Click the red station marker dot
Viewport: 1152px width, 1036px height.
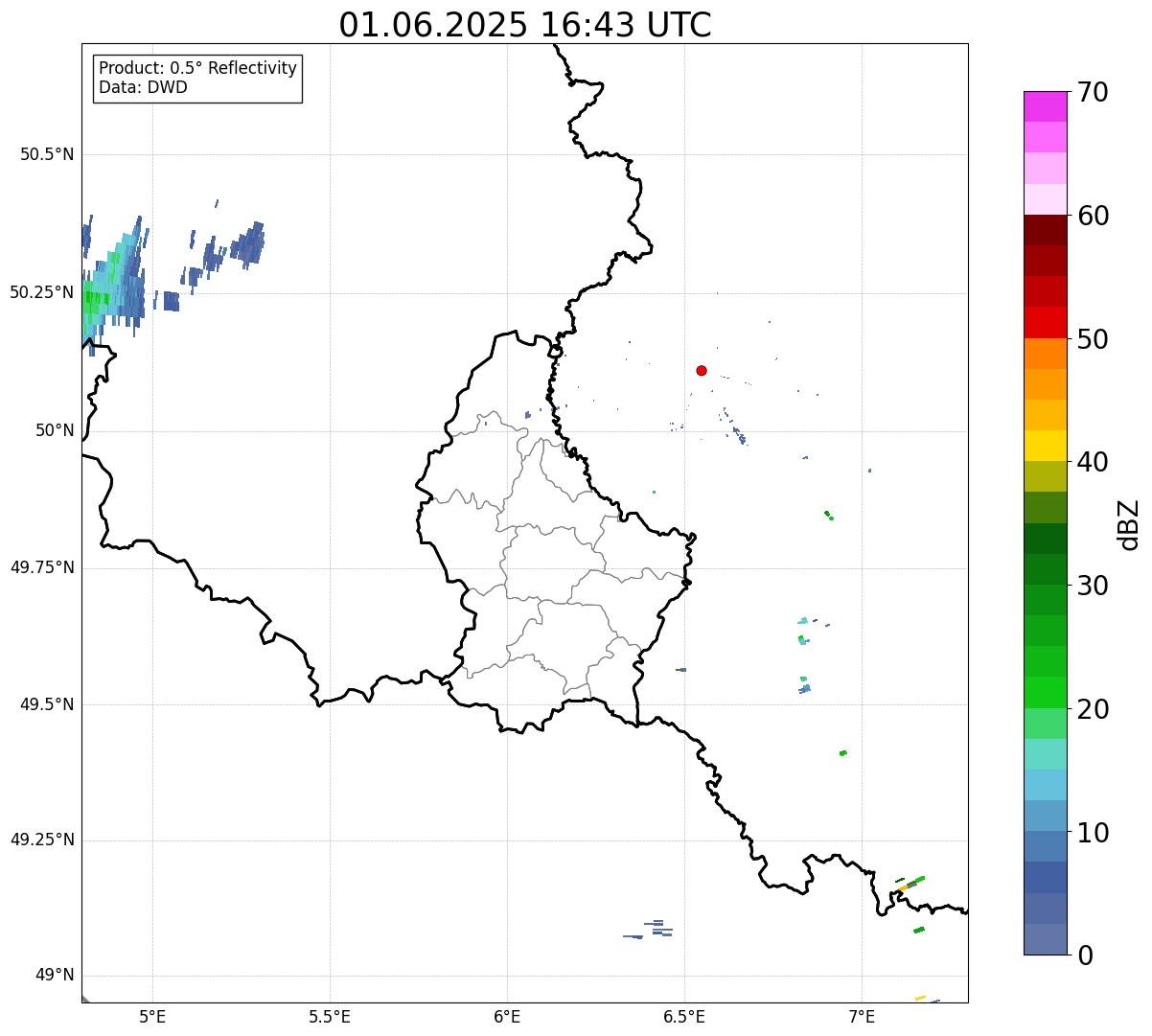click(x=702, y=370)
